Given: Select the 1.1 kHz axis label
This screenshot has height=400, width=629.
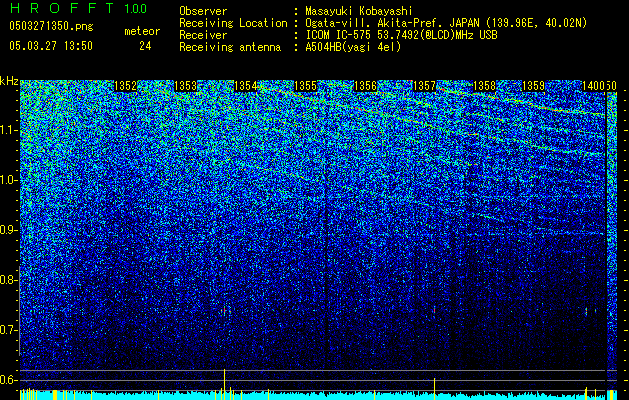Looking at the screenshot, I should [x=9, y=130].
